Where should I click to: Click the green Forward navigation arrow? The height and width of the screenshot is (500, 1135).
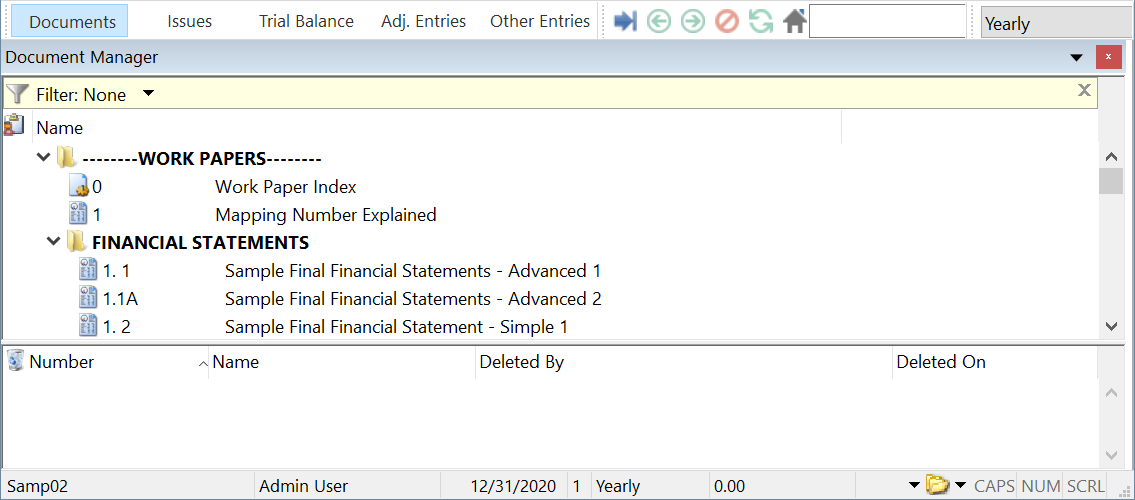[692, 21]
